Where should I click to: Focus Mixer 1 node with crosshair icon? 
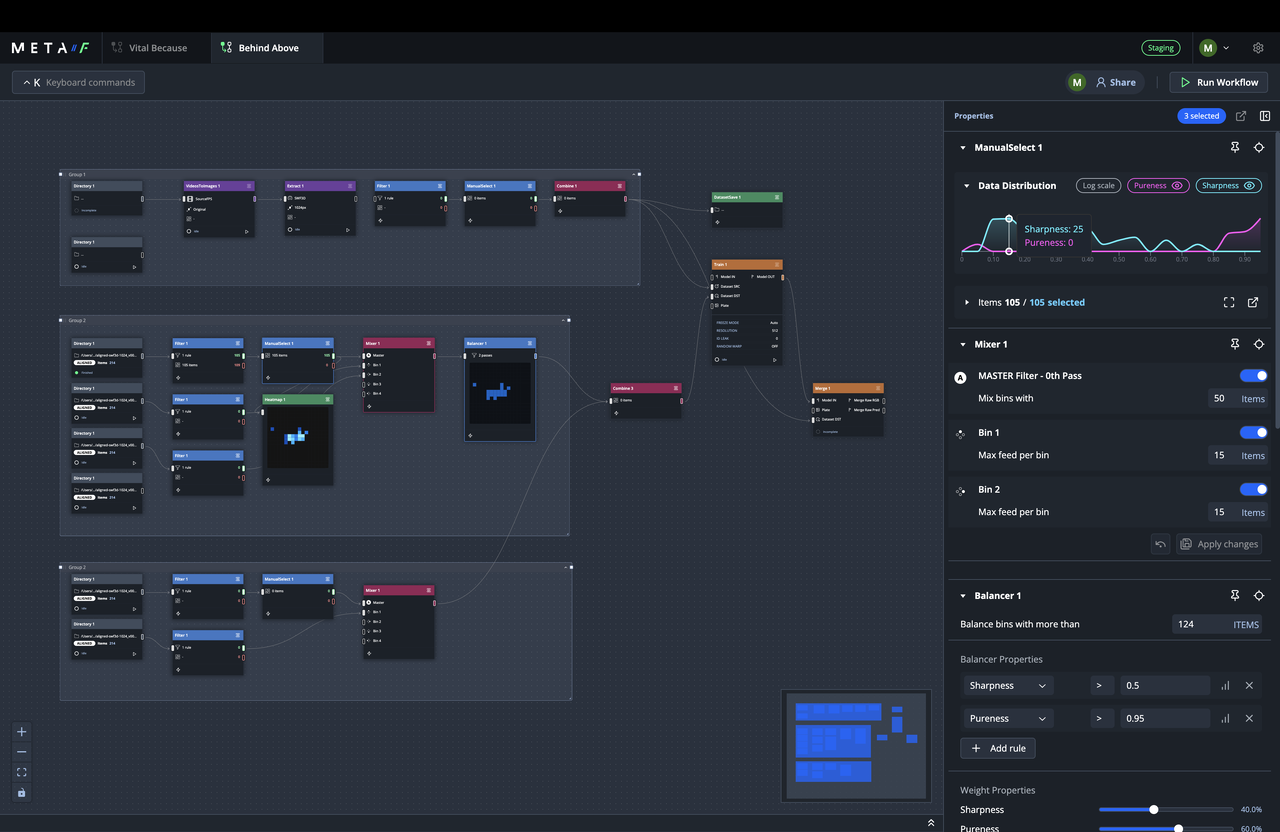tap(1259, 344)
